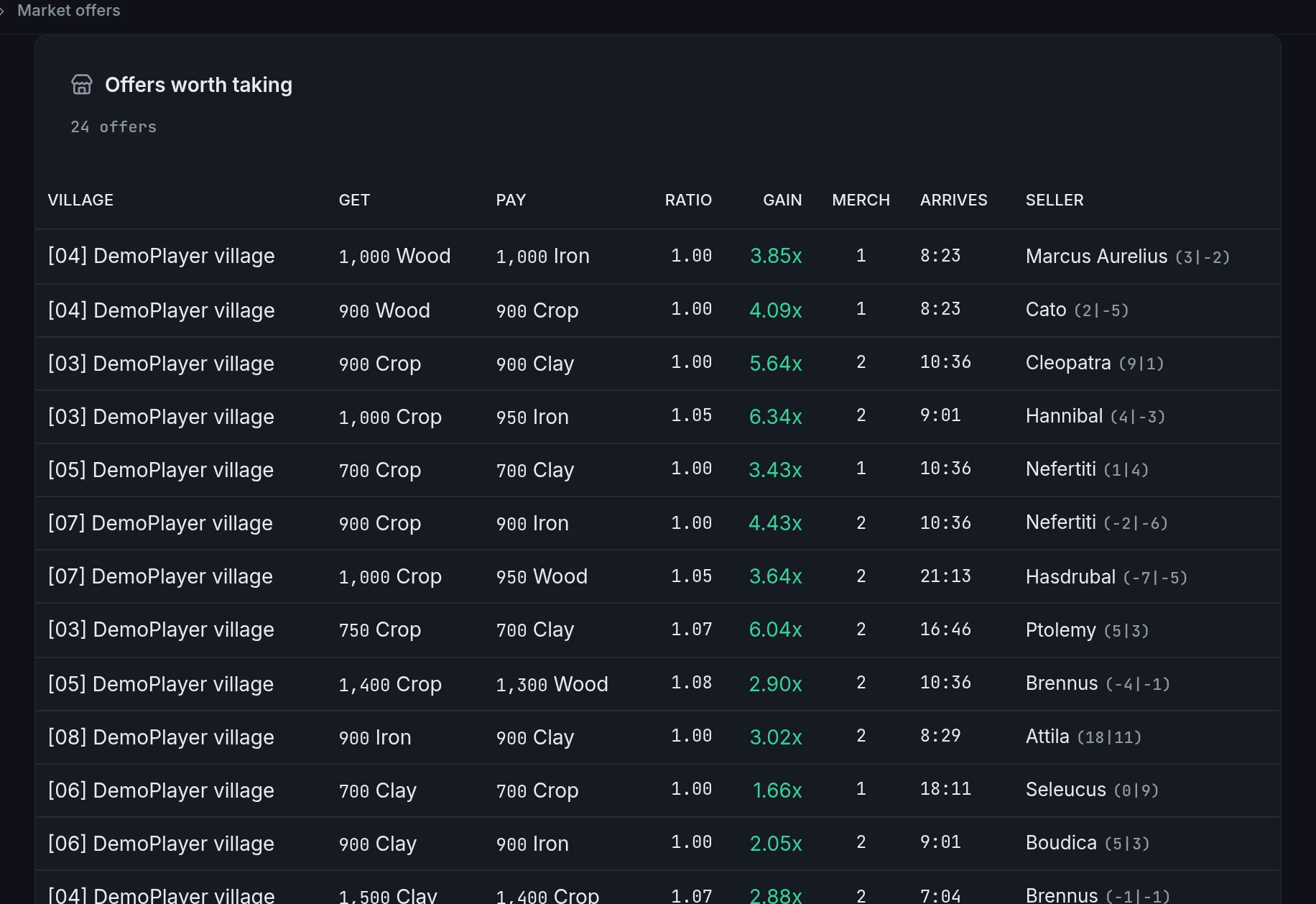Click the 3.85x gain value
The height and width of the screenshot is (904, 1316).
click(776, 257)
